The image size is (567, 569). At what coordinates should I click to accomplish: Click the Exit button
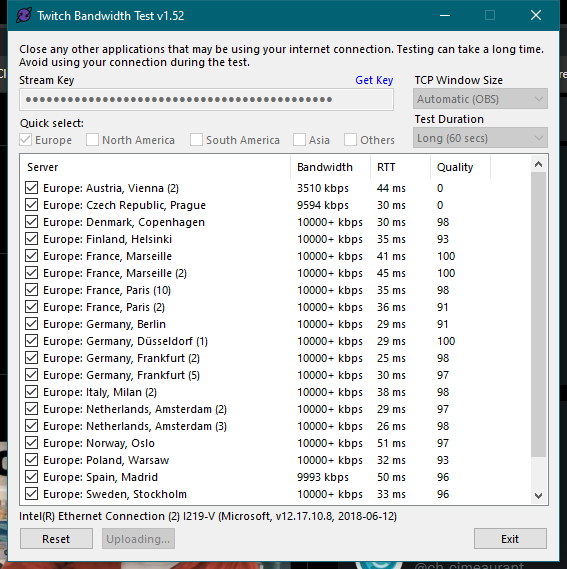(x=510, y=539)
